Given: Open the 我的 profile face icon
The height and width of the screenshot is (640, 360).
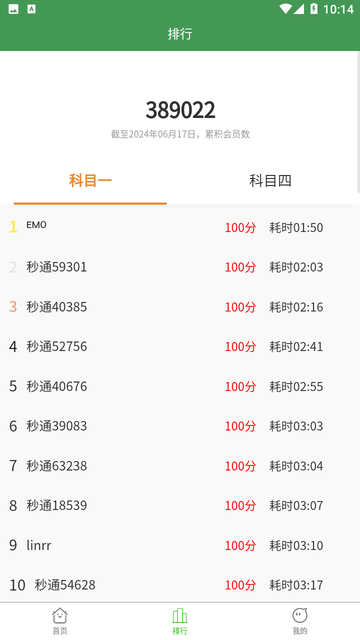Looking at the screenshot, I should click(300, 616).
